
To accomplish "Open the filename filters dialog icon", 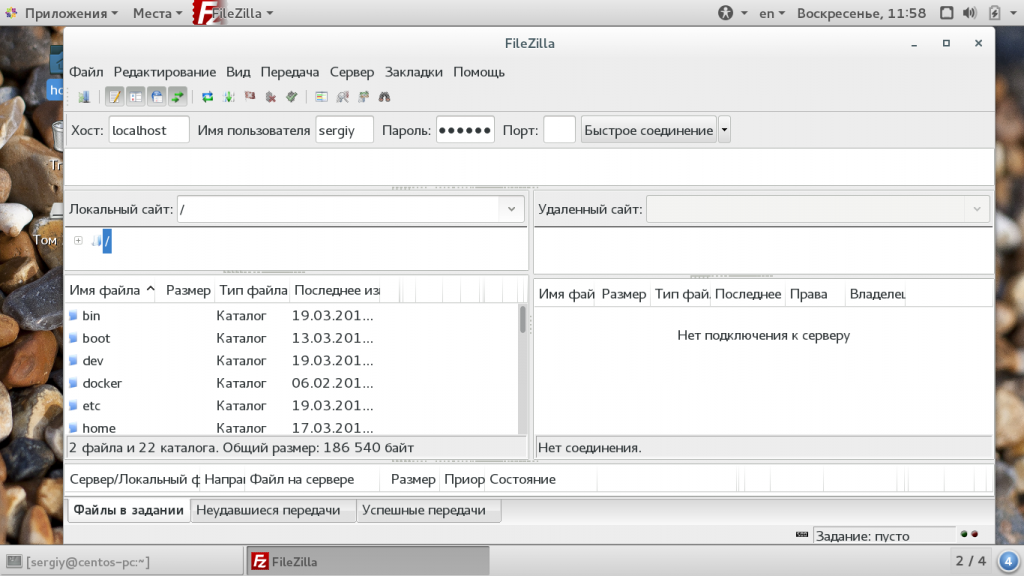I will tap(321, 97).
